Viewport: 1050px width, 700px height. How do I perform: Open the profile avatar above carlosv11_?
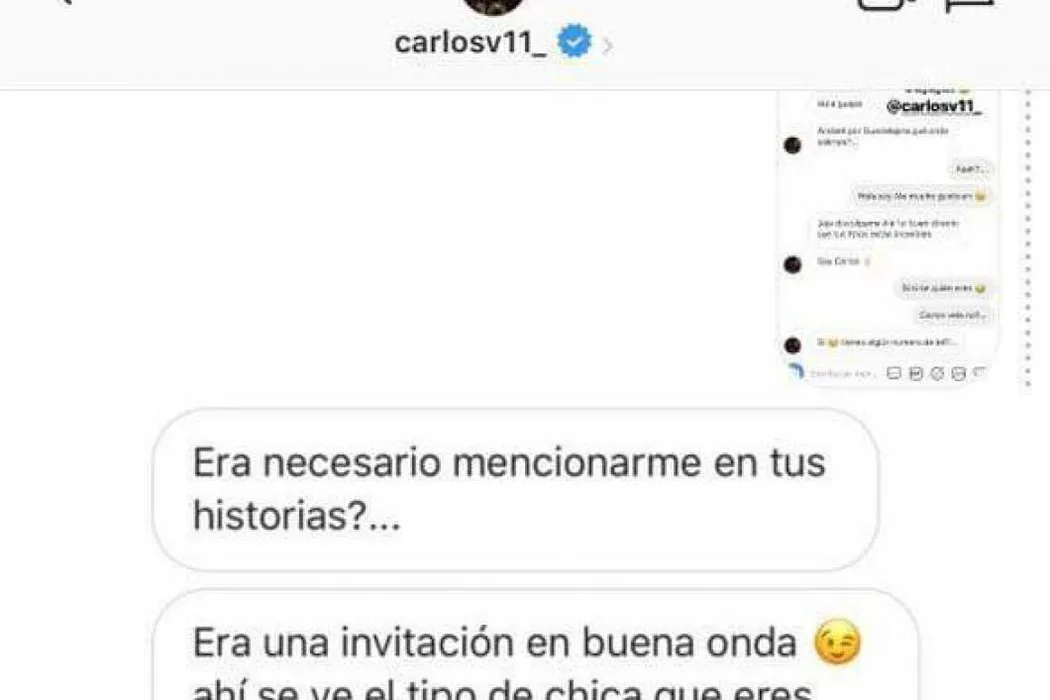[x=494, y=6]
